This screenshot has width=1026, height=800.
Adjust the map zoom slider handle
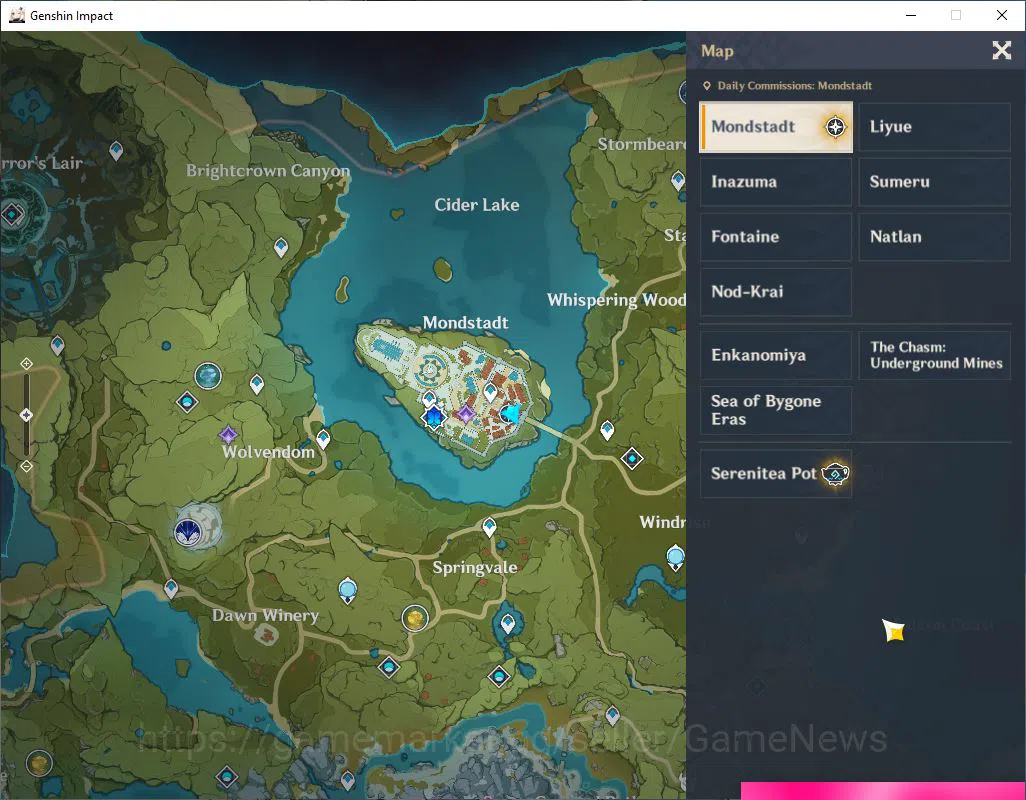[26, 415]
